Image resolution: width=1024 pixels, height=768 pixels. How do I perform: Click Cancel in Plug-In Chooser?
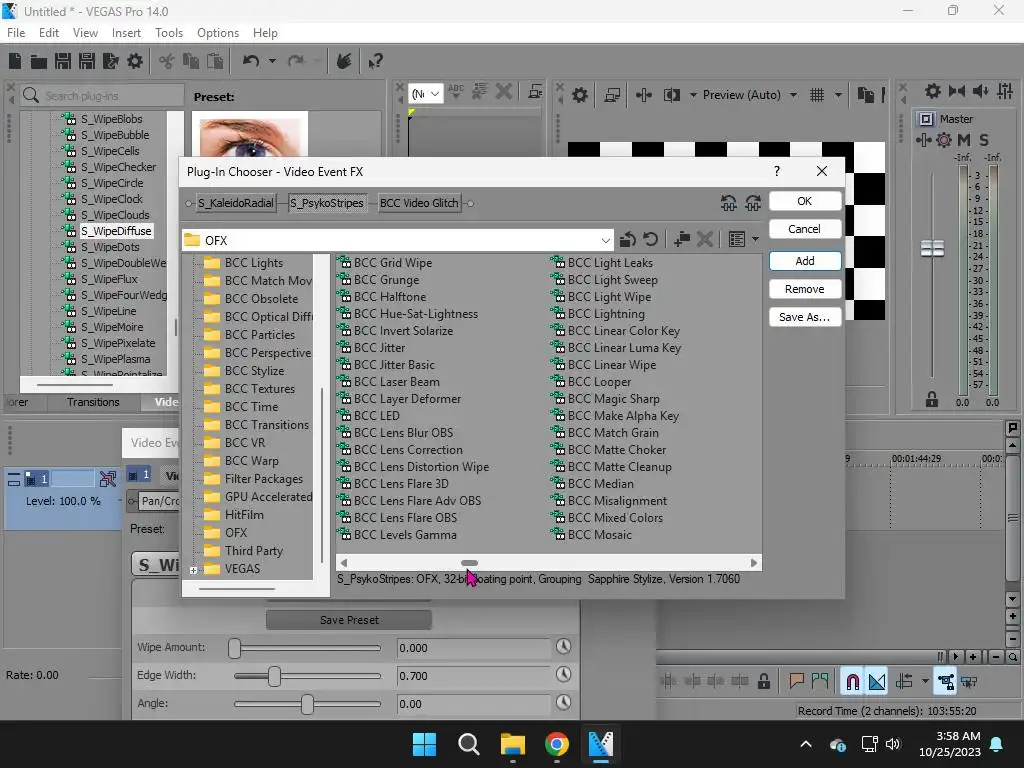tap(805, 229)
